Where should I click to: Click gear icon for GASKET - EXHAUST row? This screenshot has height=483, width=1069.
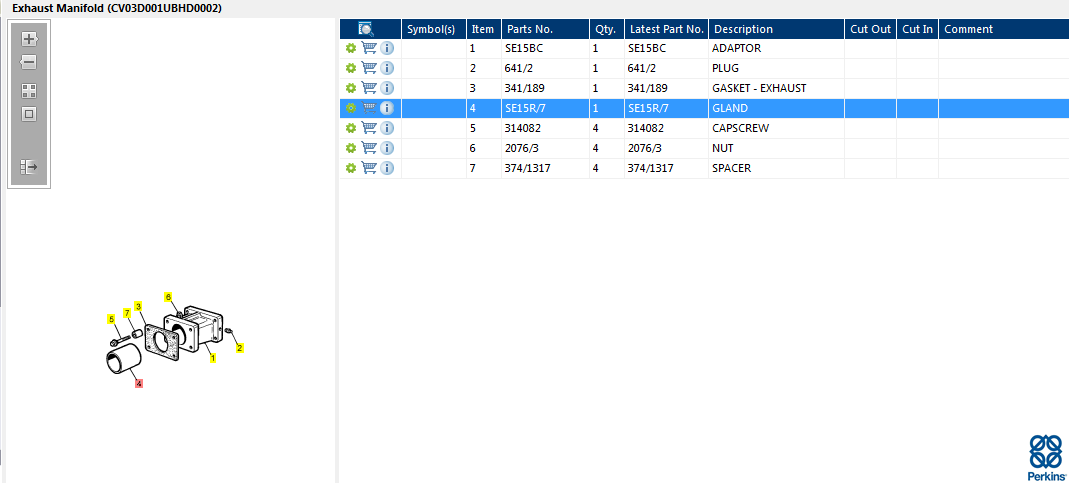(x=350, y=88)
